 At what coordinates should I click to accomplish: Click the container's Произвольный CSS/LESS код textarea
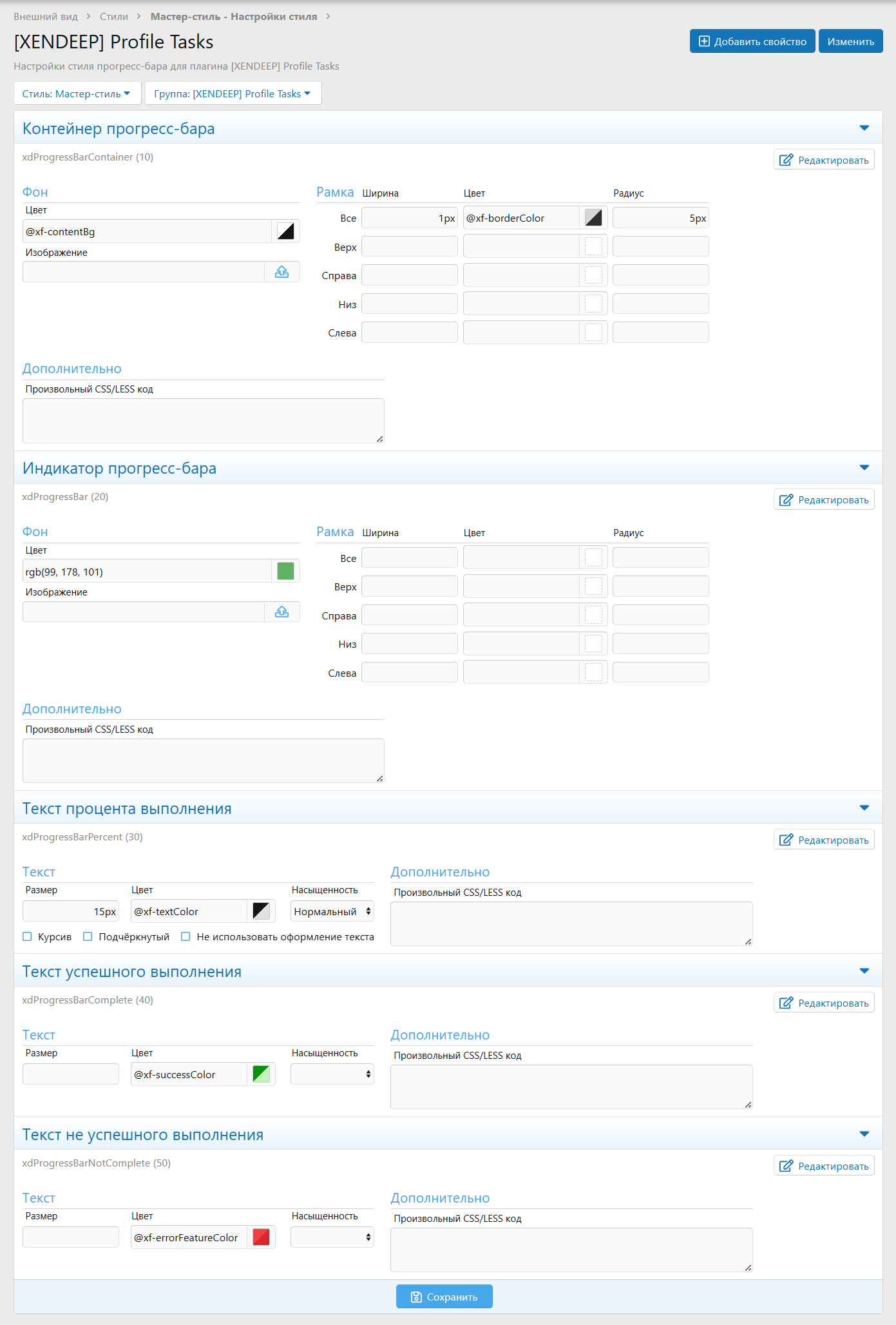coord(203,420)
